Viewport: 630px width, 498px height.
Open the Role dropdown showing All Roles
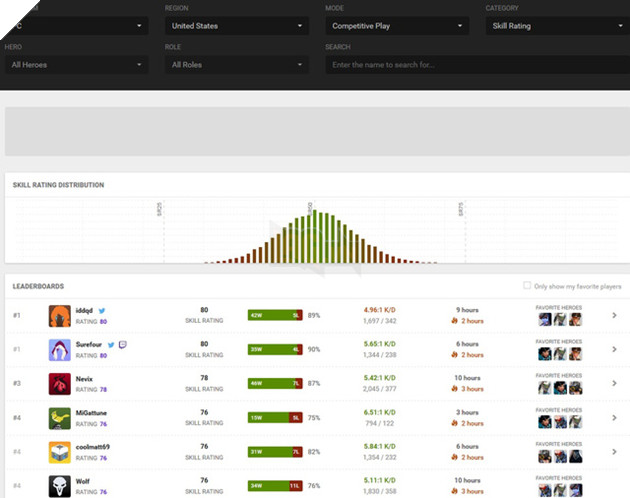coord(237,65)
